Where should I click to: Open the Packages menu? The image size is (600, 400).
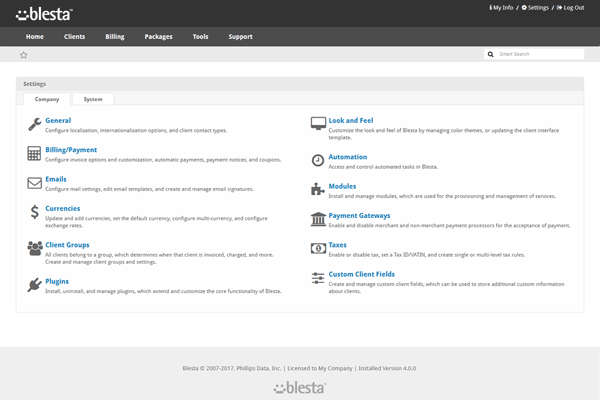tap(158, 37)
